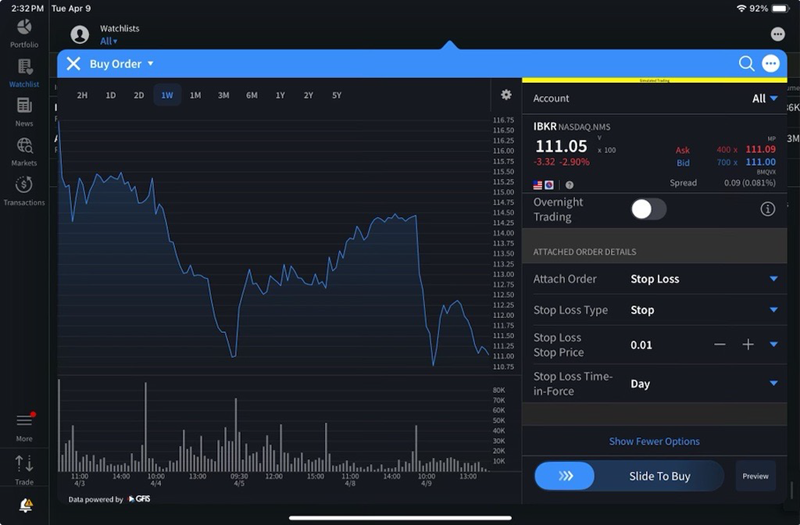Select 2Y chart timeframe
The height and width of the screenshot is (525, 800).
(x=308, y=95)
